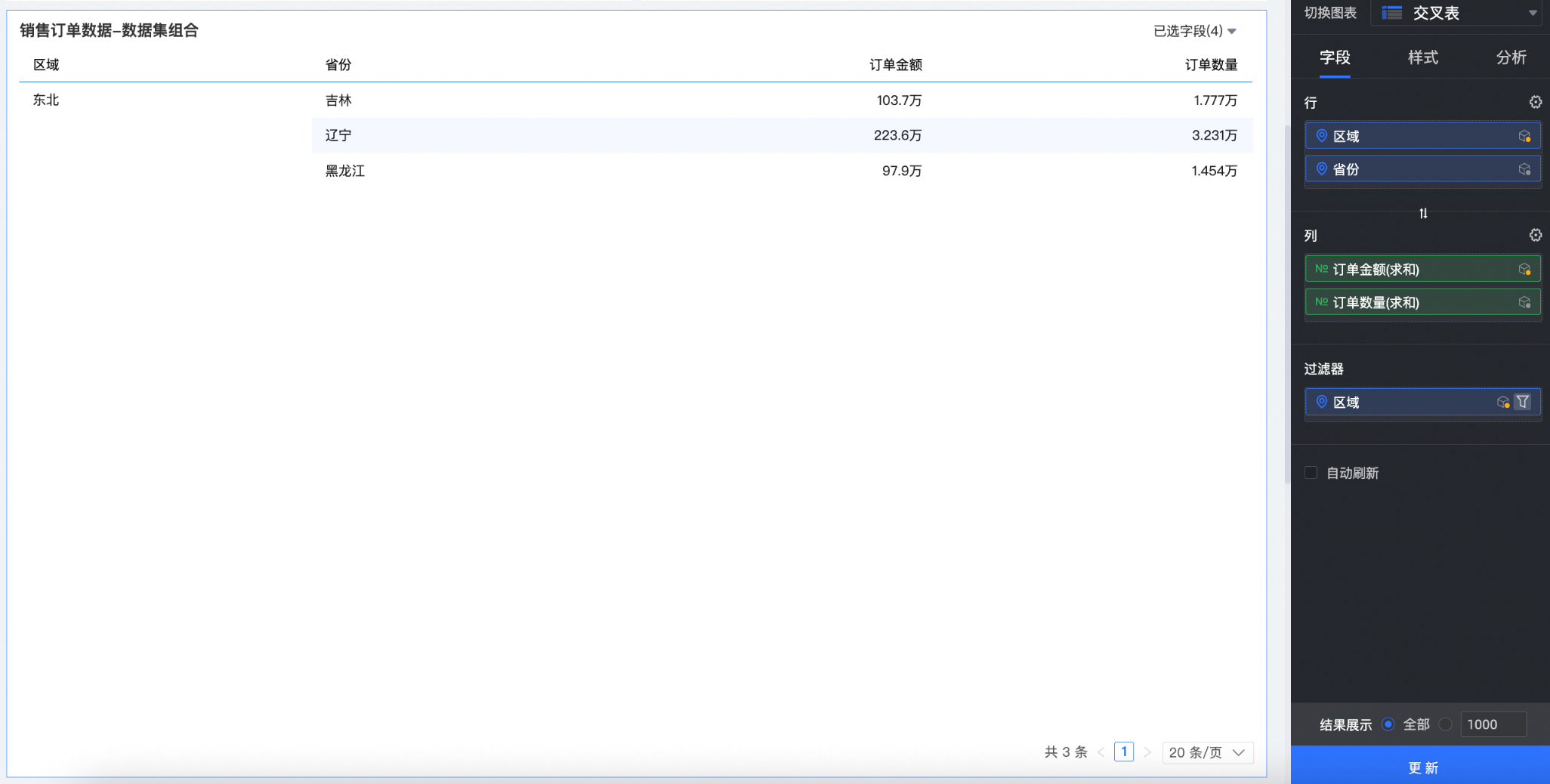Click cube icon on row field 区域
The height and width of the screenshot is (784, 1550).
tap(1524, 136)
